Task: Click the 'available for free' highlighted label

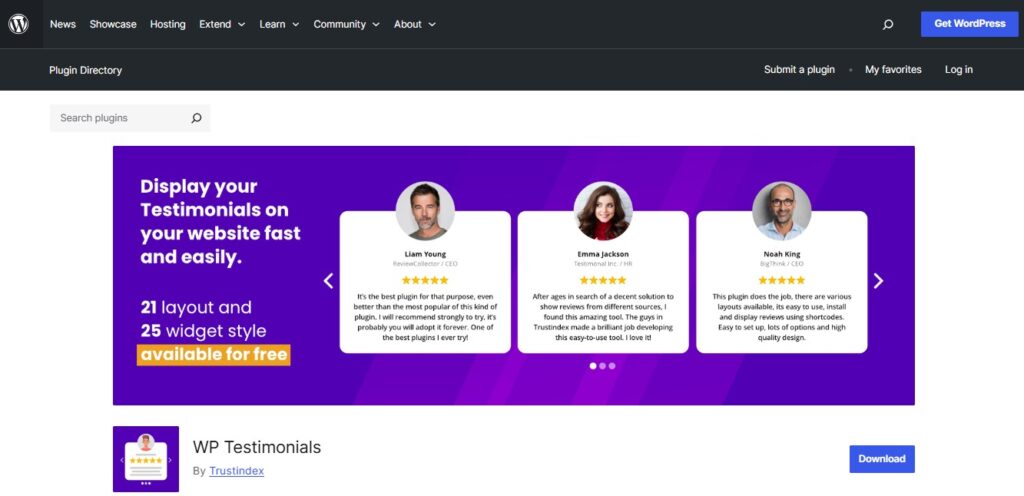Action: (x=214, y=354)
